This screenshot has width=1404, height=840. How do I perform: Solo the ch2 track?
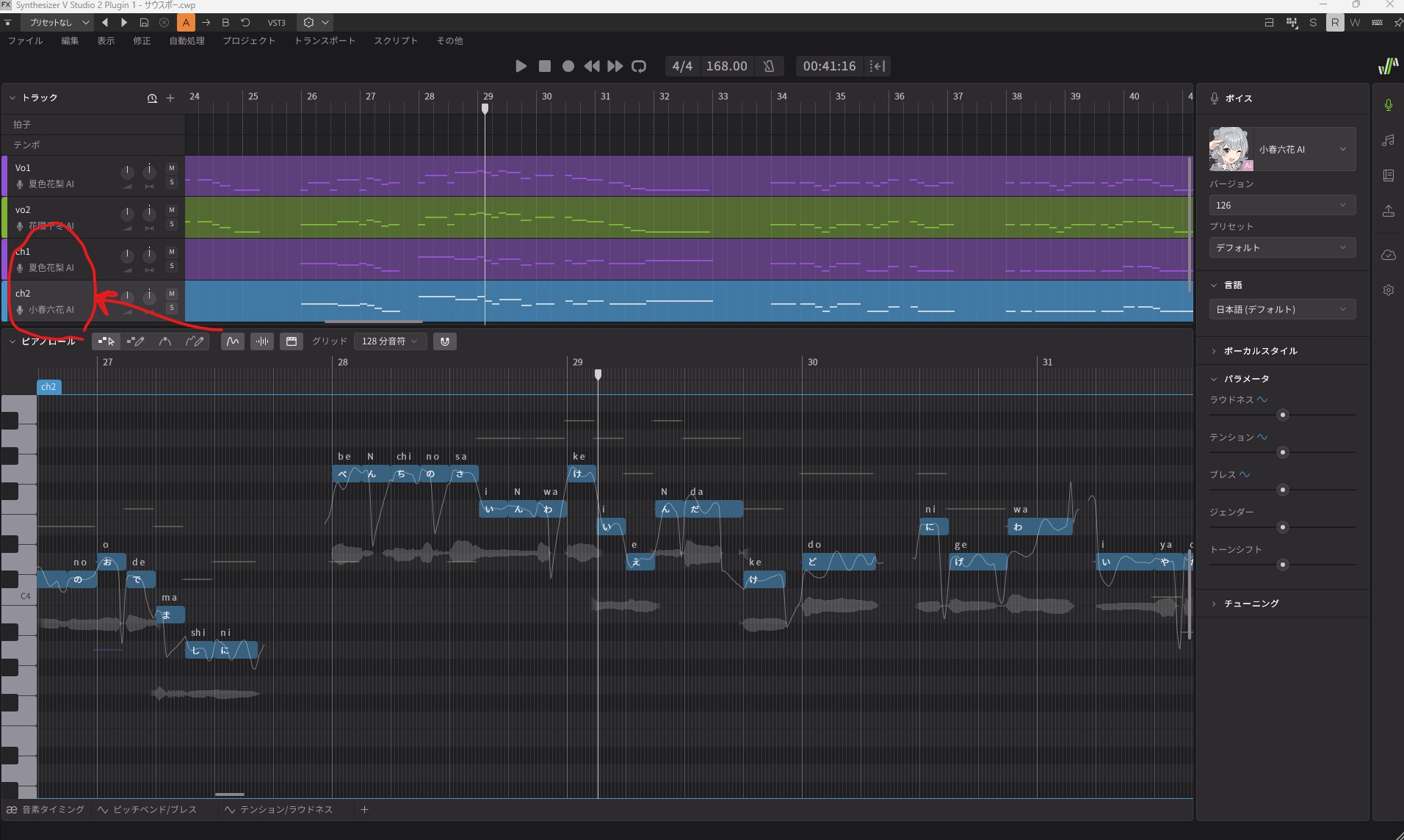pos(172,308)
